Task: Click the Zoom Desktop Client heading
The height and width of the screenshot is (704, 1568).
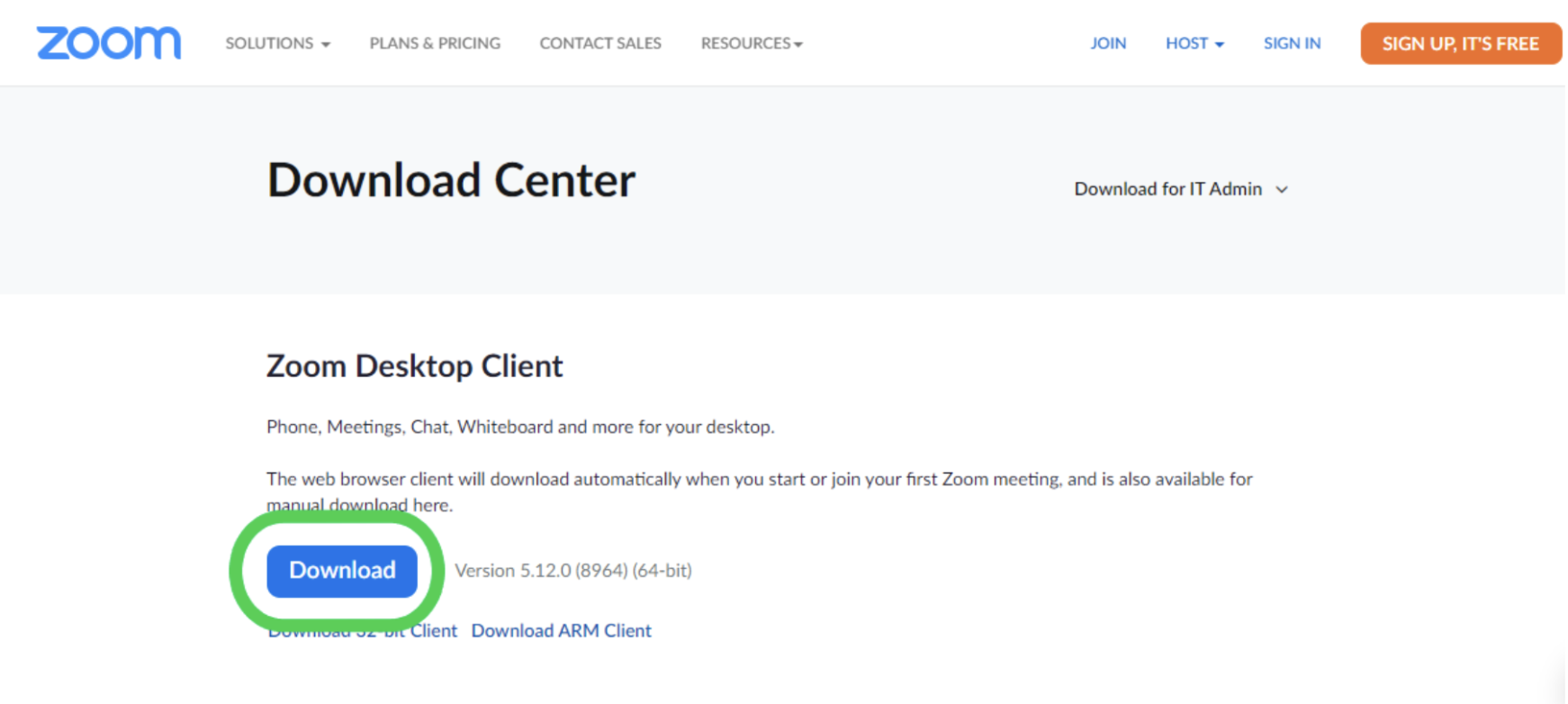Action: [x=415, y=366]
